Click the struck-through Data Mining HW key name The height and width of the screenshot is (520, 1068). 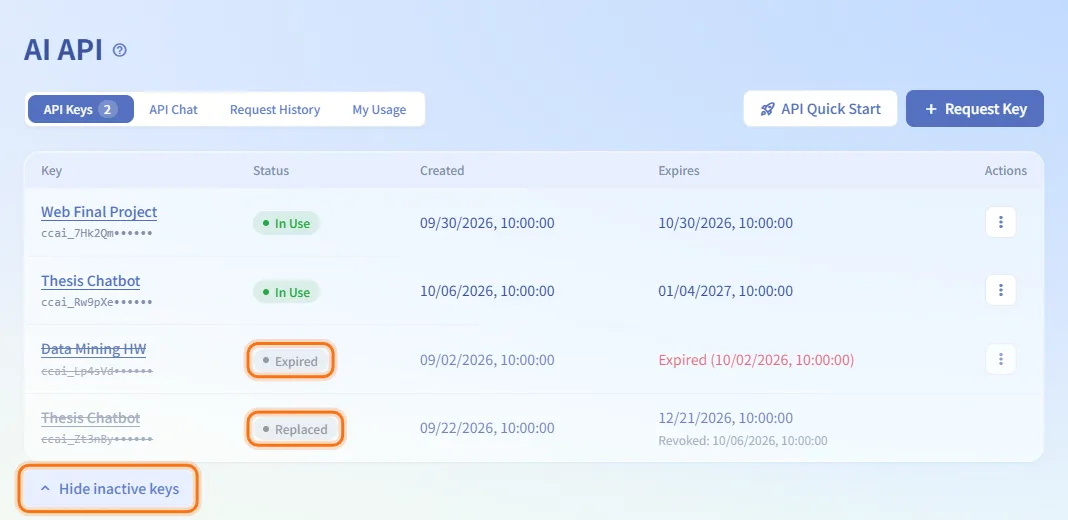(93, 349)
